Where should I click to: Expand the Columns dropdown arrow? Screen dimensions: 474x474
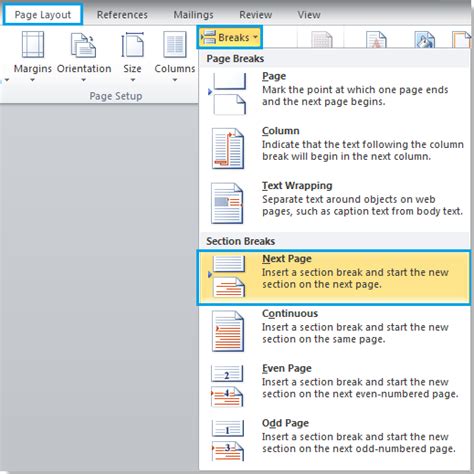[175, 80]
